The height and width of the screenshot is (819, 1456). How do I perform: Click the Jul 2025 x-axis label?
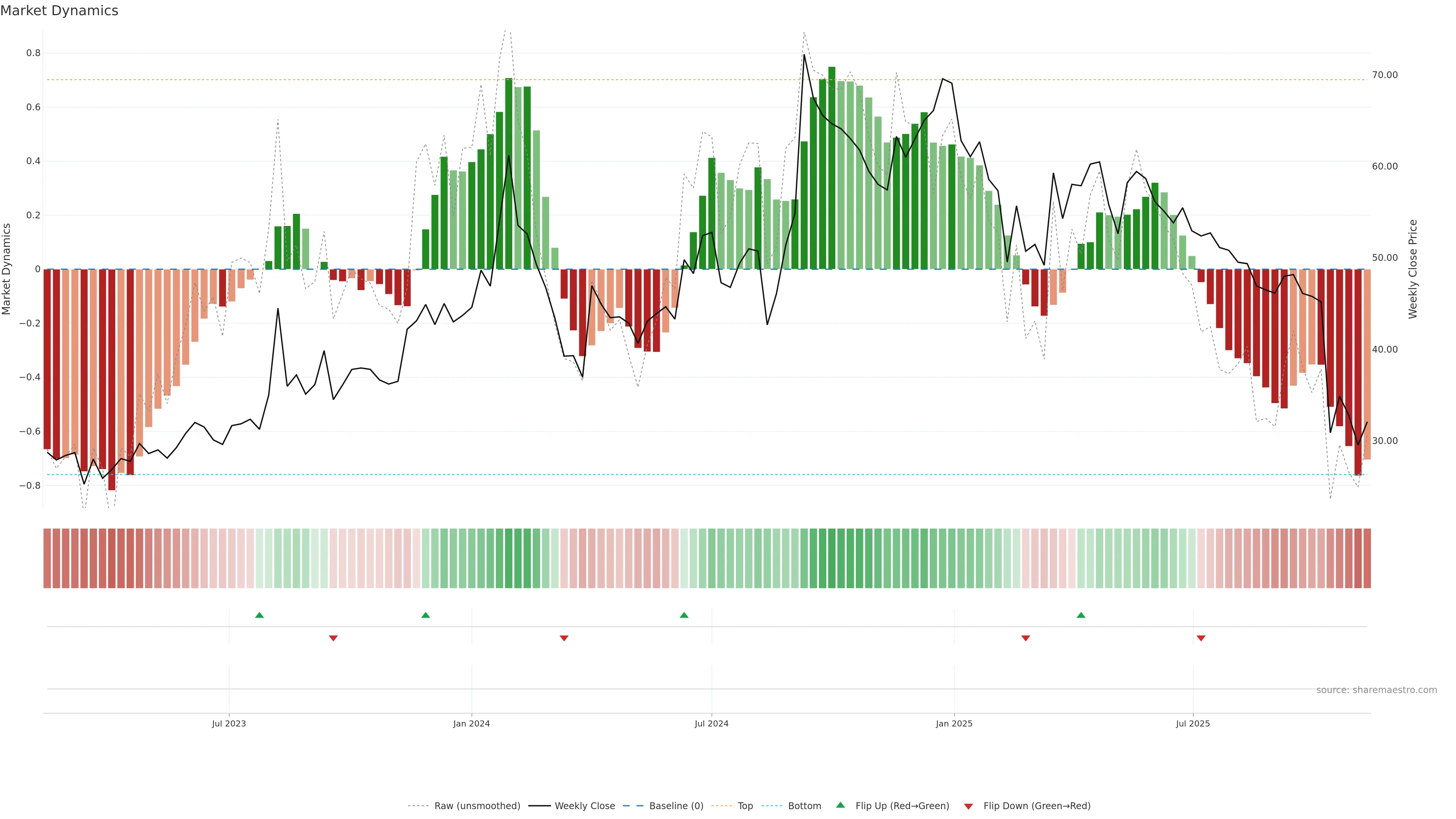pyautogui.click(x=1192, y=723)
